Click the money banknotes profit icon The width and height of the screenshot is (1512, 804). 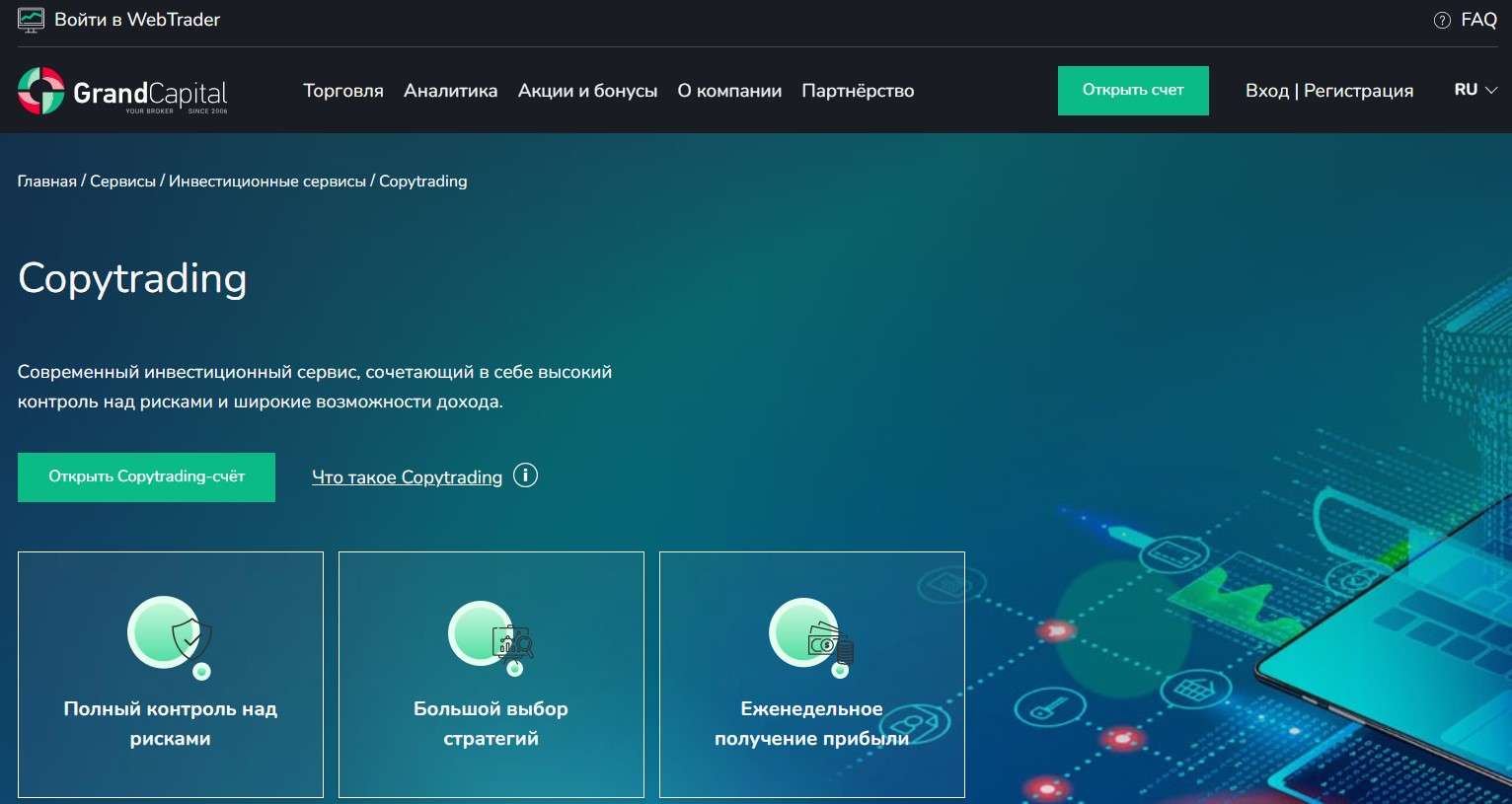click(x=812, y=636)
